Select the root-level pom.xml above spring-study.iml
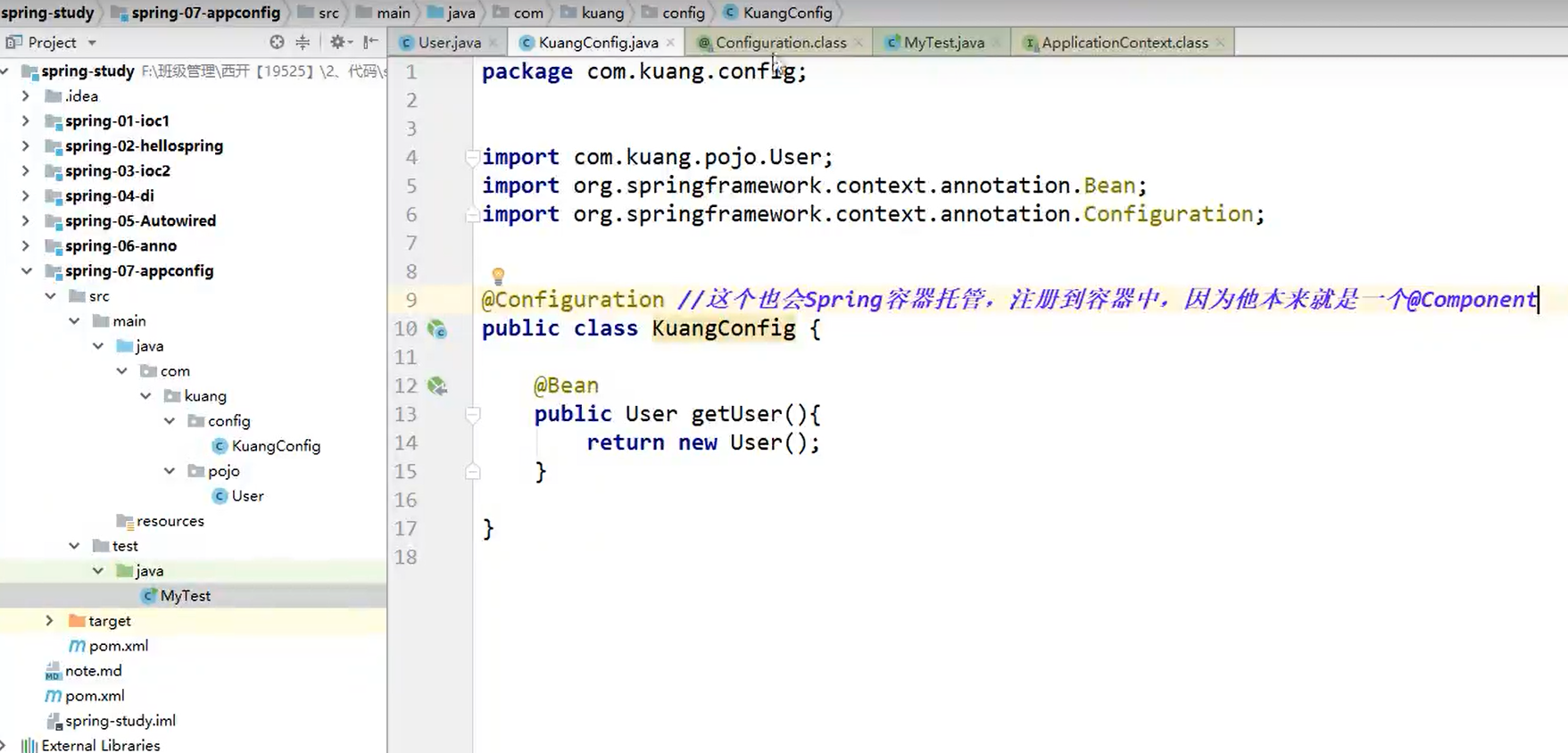Image resolution: width=1568 pixels, height=753 pixels. [x=94, y=695]
